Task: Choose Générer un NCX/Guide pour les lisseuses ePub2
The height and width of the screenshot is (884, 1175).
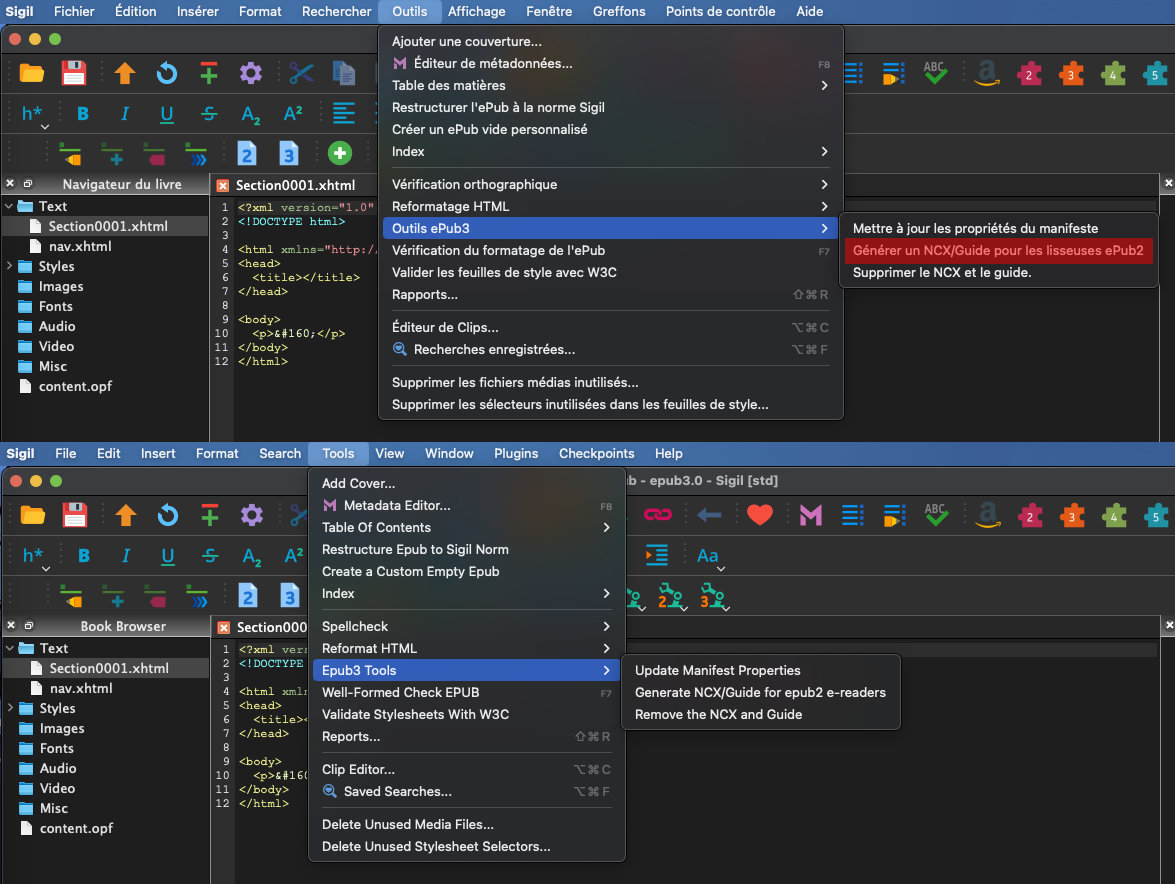Action: pyautogui.click(x=997, y=250)
